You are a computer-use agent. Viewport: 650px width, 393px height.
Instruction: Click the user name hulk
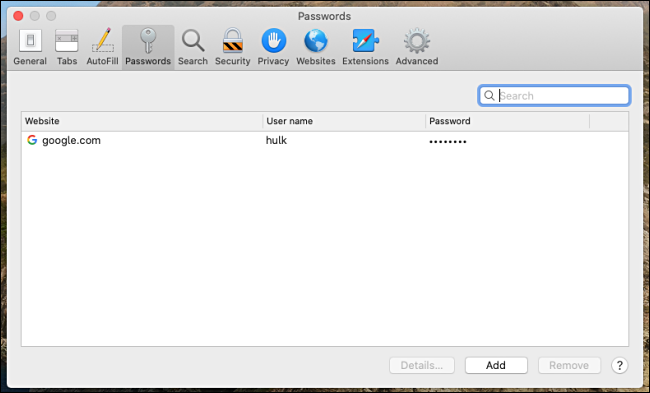(276, 140)
